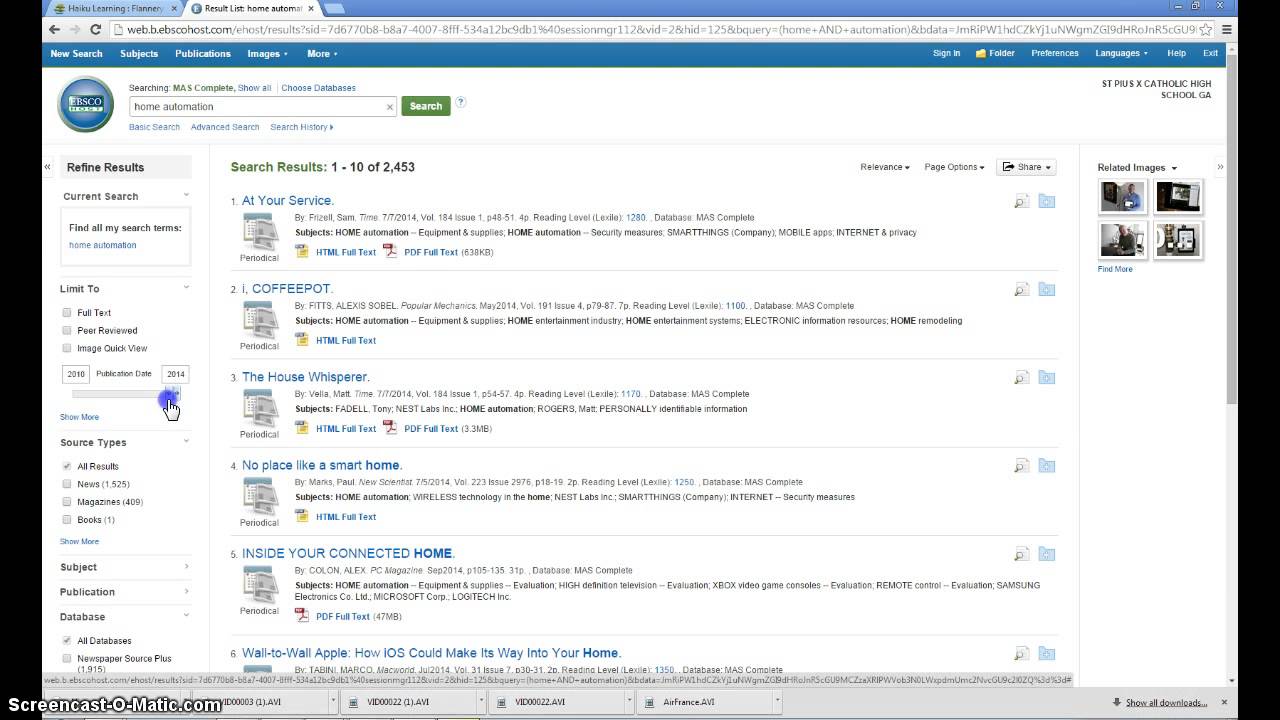The image size is (1280, 720).
Task: Open Subjects in the top menu
Action: tap(139, 54)
